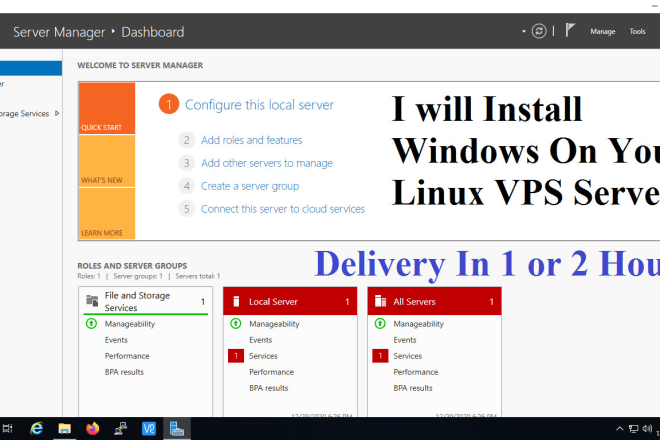
Task: Open Performance in All Servers tile
Action: [x=416, y=372]
